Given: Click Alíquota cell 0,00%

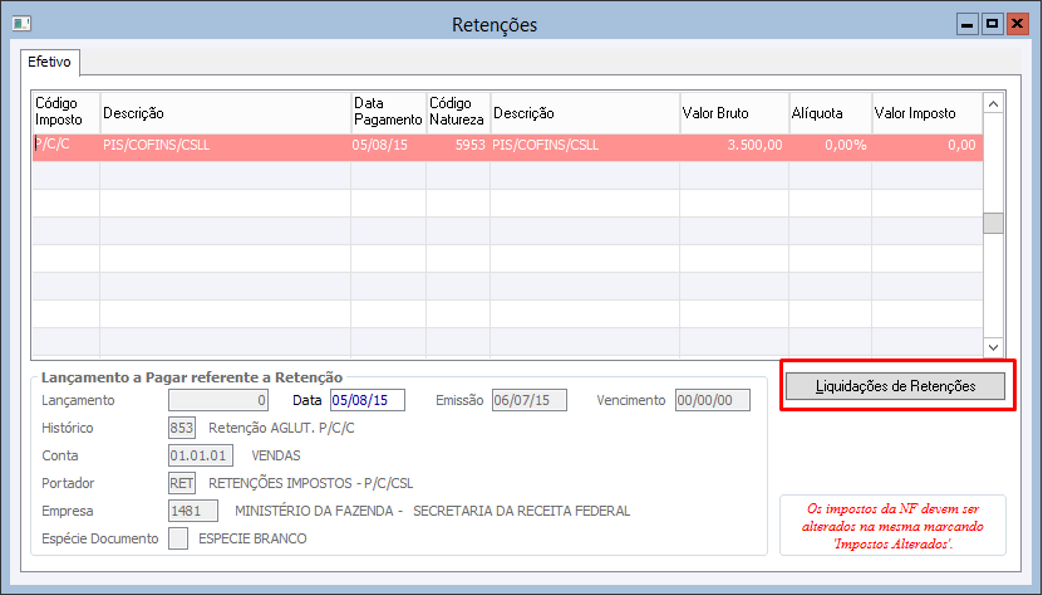Looking at the screenshot, I should coord(830,146).
